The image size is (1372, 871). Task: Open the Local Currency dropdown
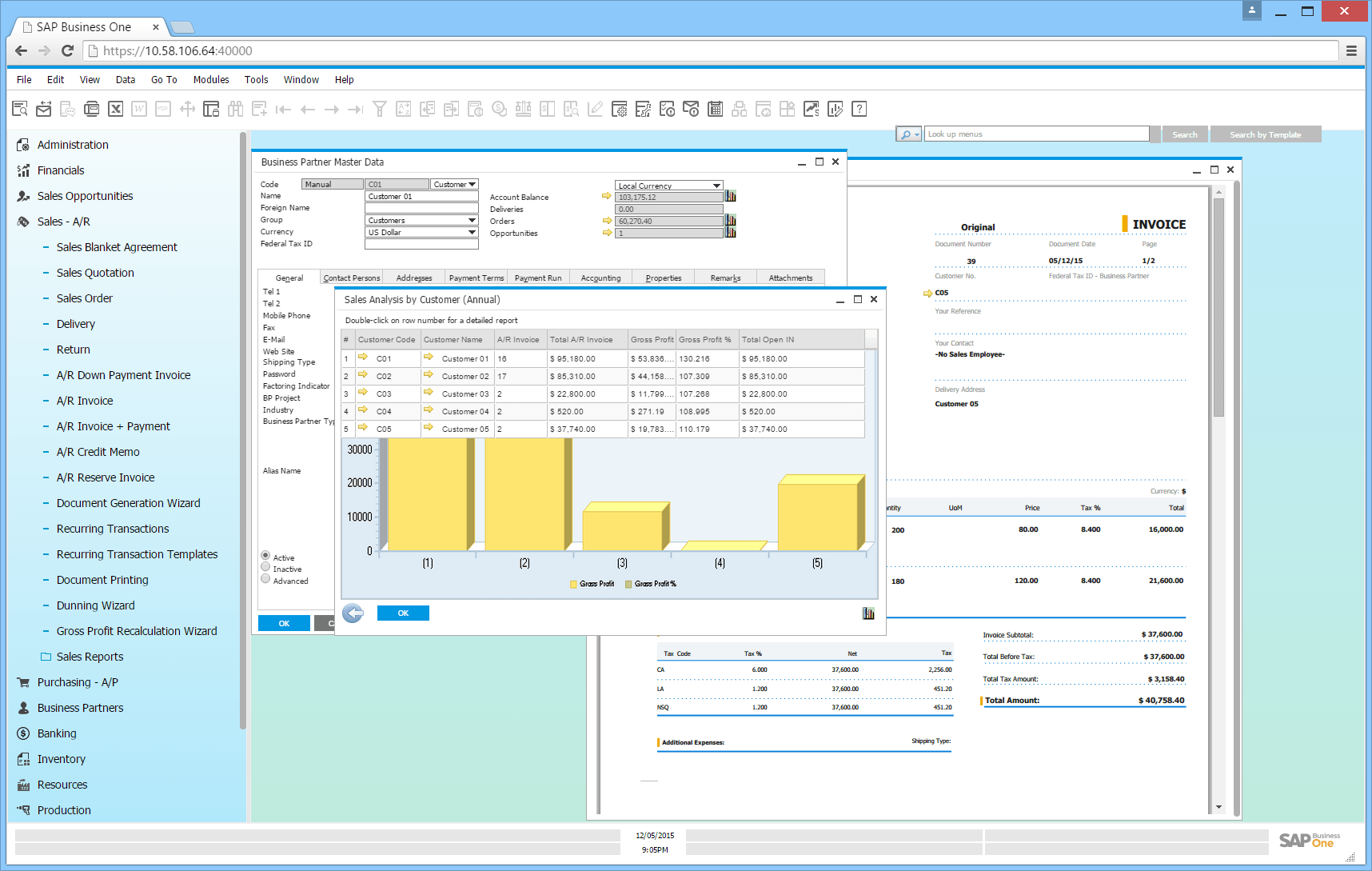717,185
